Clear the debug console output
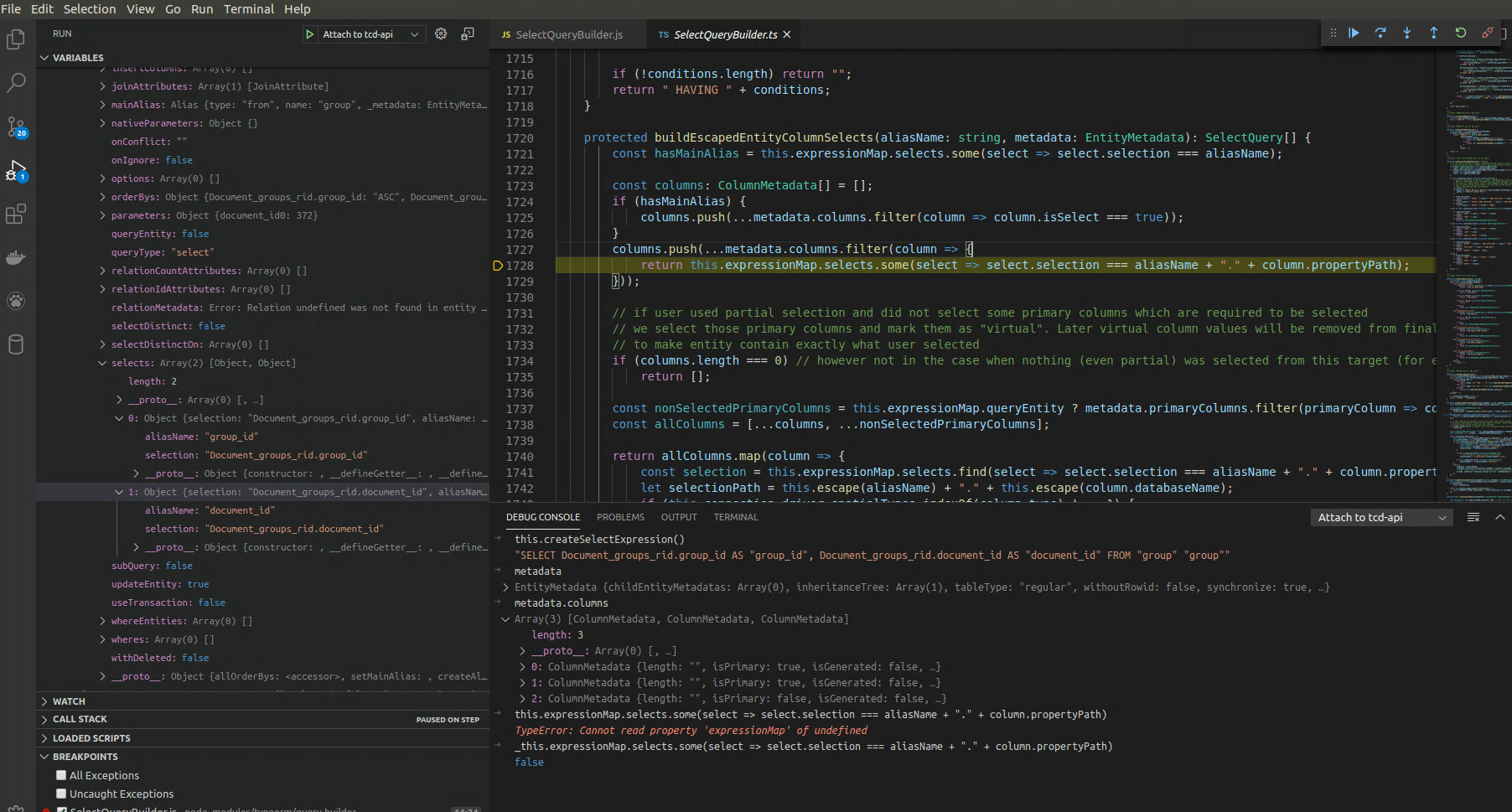This screenshot has height=812, width=1512. tap(1473, 518)
